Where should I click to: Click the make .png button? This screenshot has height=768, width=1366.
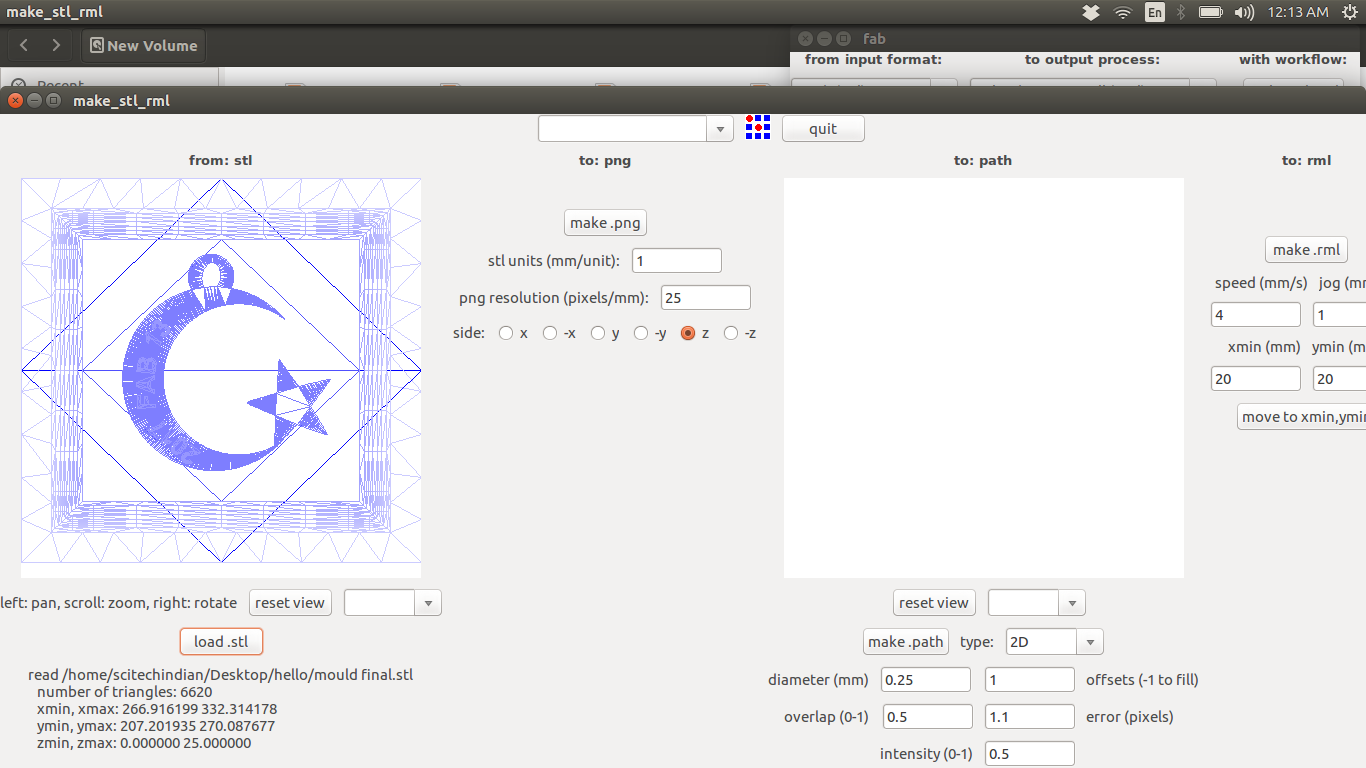click(605, 223)
